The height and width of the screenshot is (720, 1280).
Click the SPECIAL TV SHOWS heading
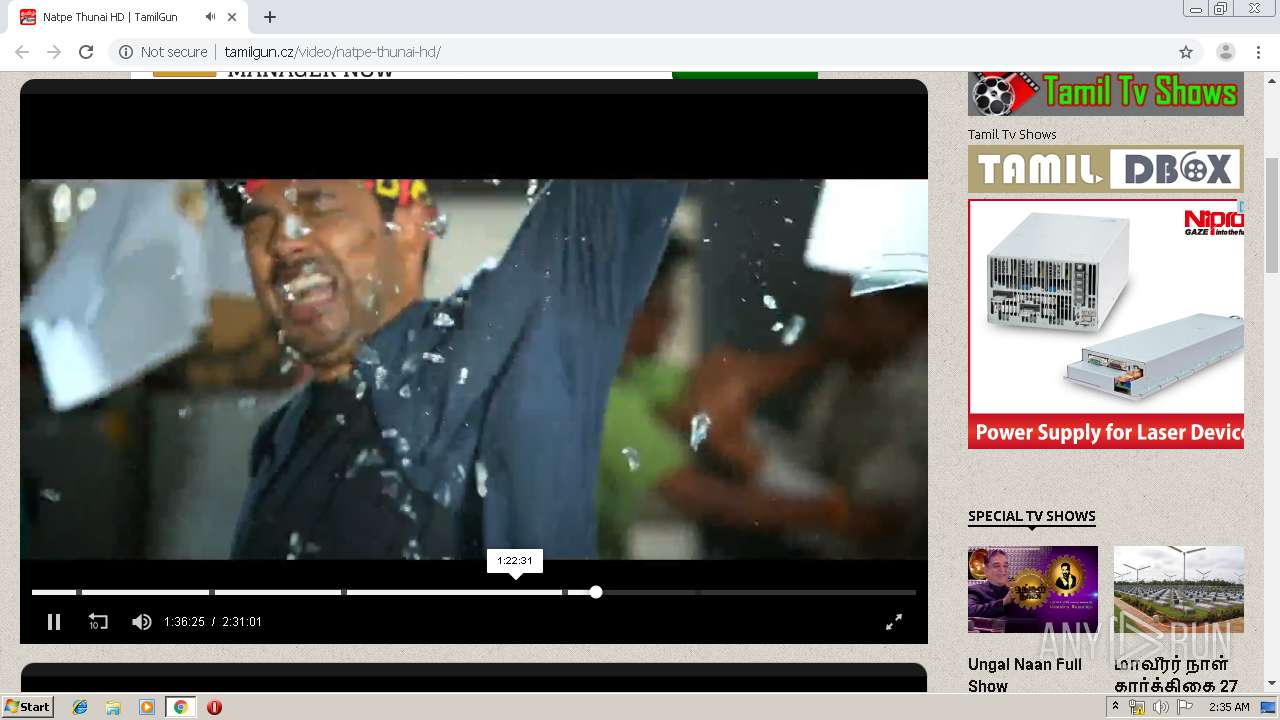[x=1032, y=516]
